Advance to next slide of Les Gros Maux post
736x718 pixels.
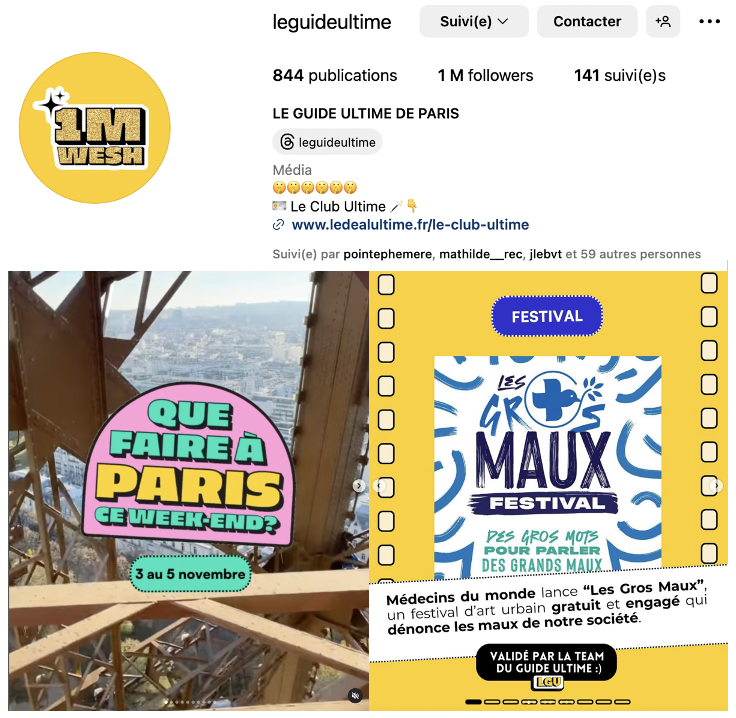tap(716, 486)
